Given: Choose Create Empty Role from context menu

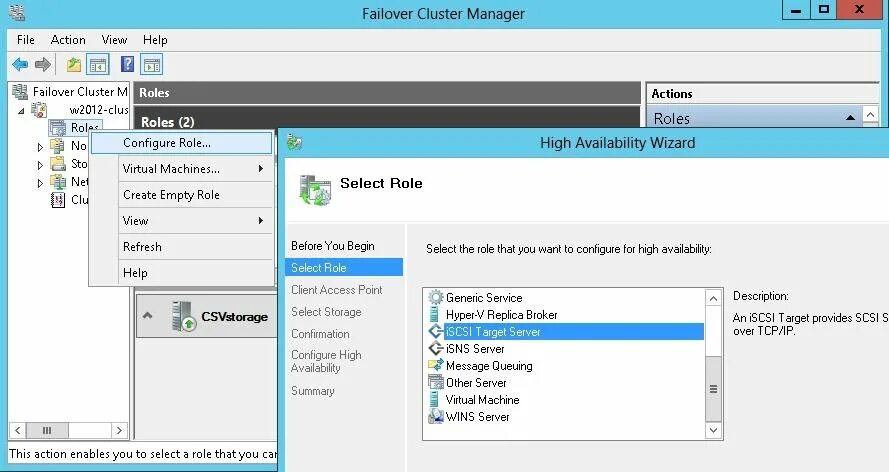Looking at the screenshot, I should pyautogui.click(x=171, y=195).
